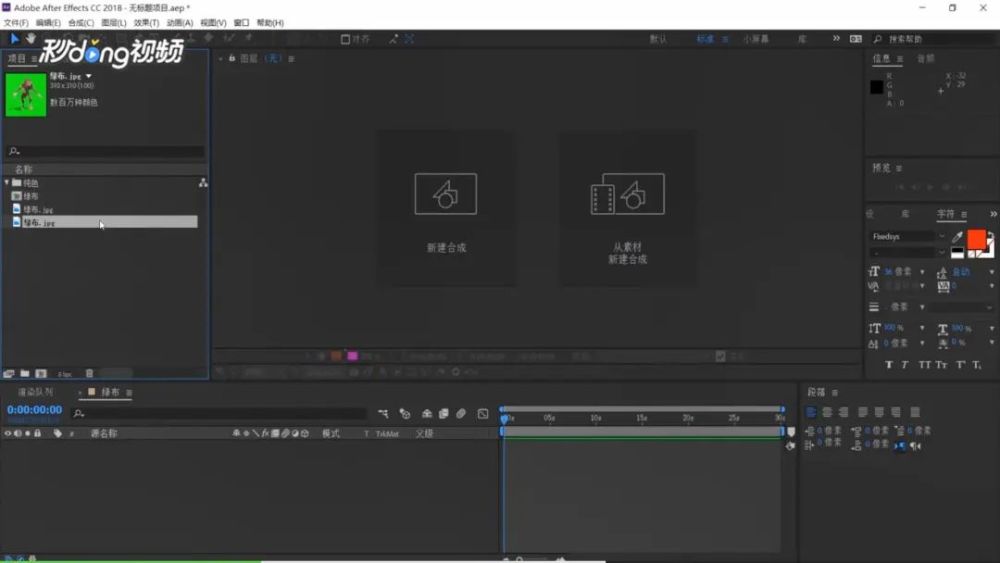Image resolution: width=1000 pixels, height=563 pixels.
Task: Click the new composition icon at Project panel bottom
Action: point(41,374)
